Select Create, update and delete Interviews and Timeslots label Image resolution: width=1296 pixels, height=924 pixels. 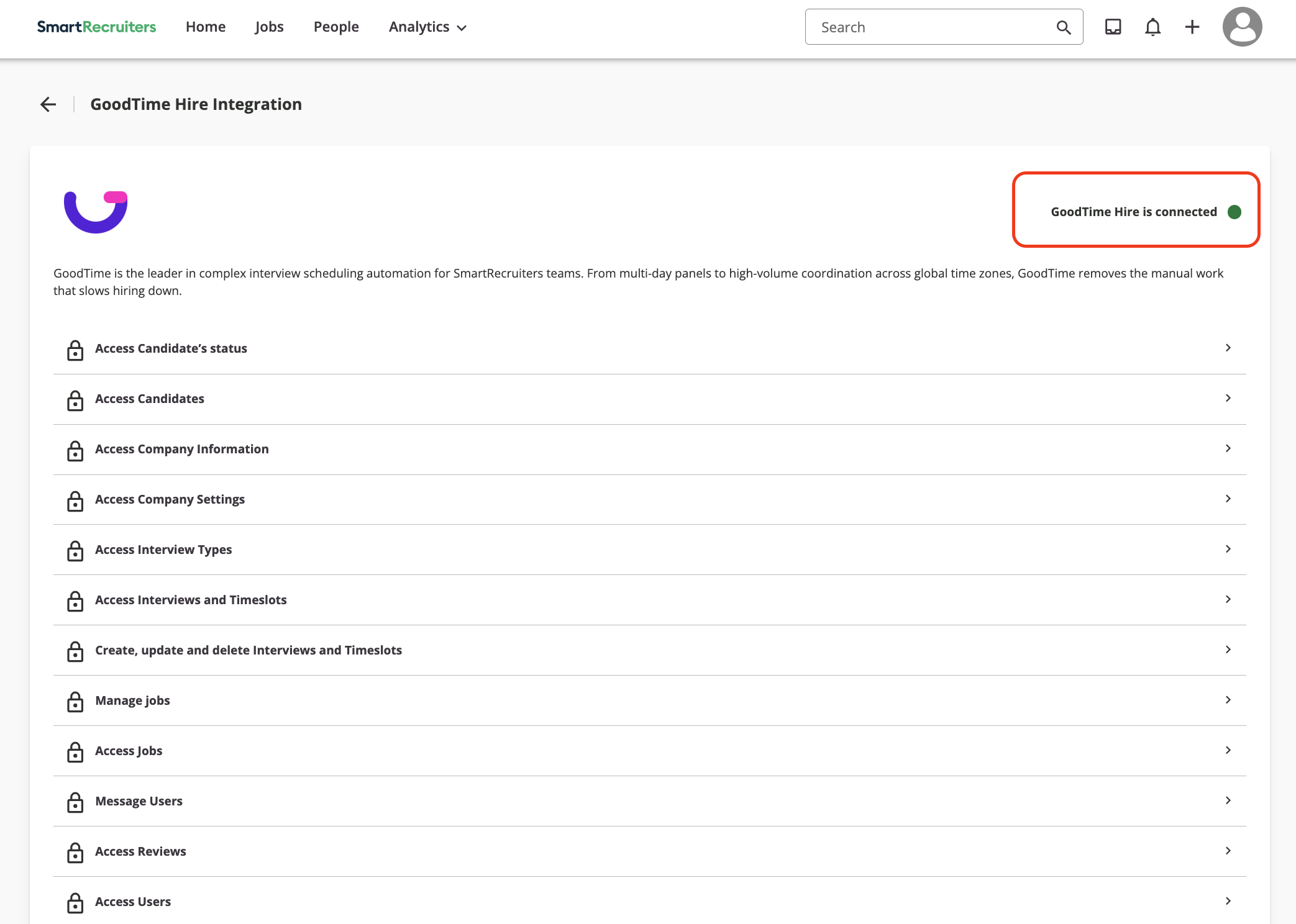coord(249,650)
